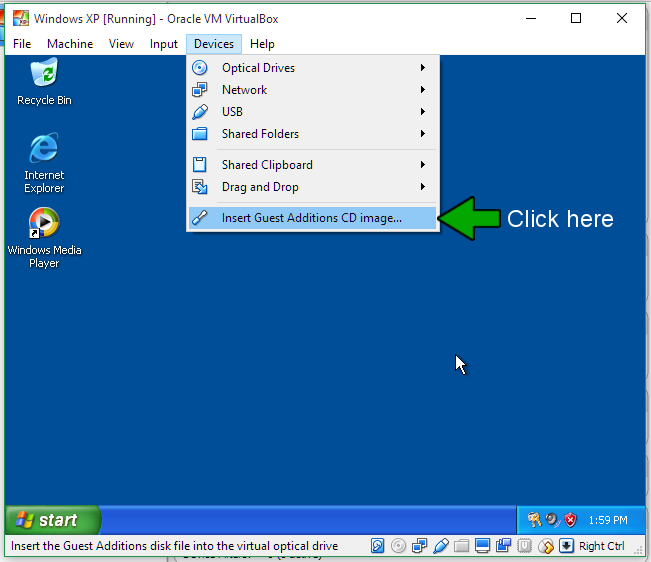Click the keys tray icon in XP taskbar
The height and width of the screenshot is (562, 651).
(534, 520)
